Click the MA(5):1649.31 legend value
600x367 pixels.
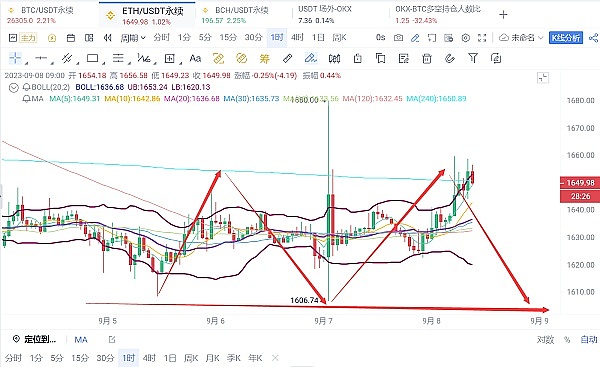click(x=75, y=99)
